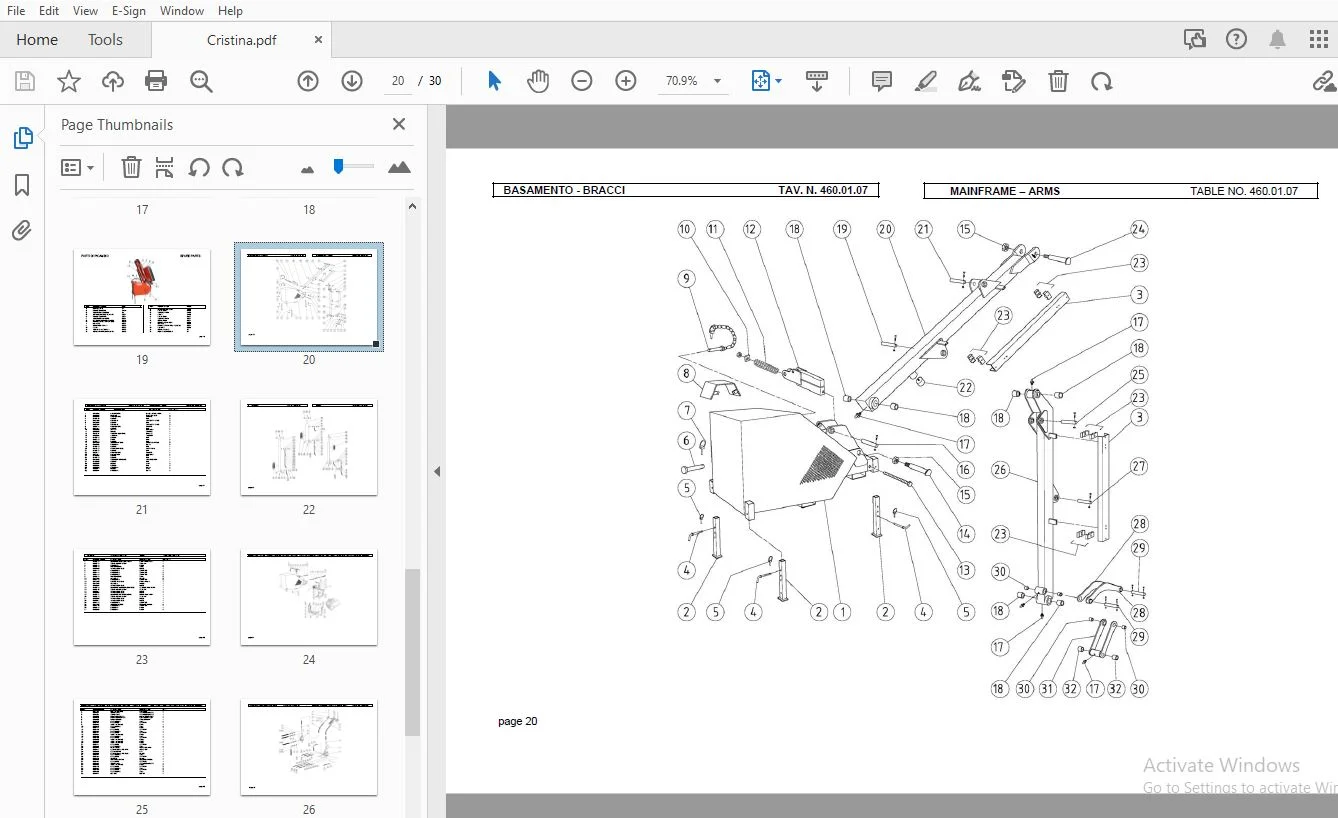Upload the file to cloud storage
This screenshot has height=818, width=1338.
[x=113, y=82]
